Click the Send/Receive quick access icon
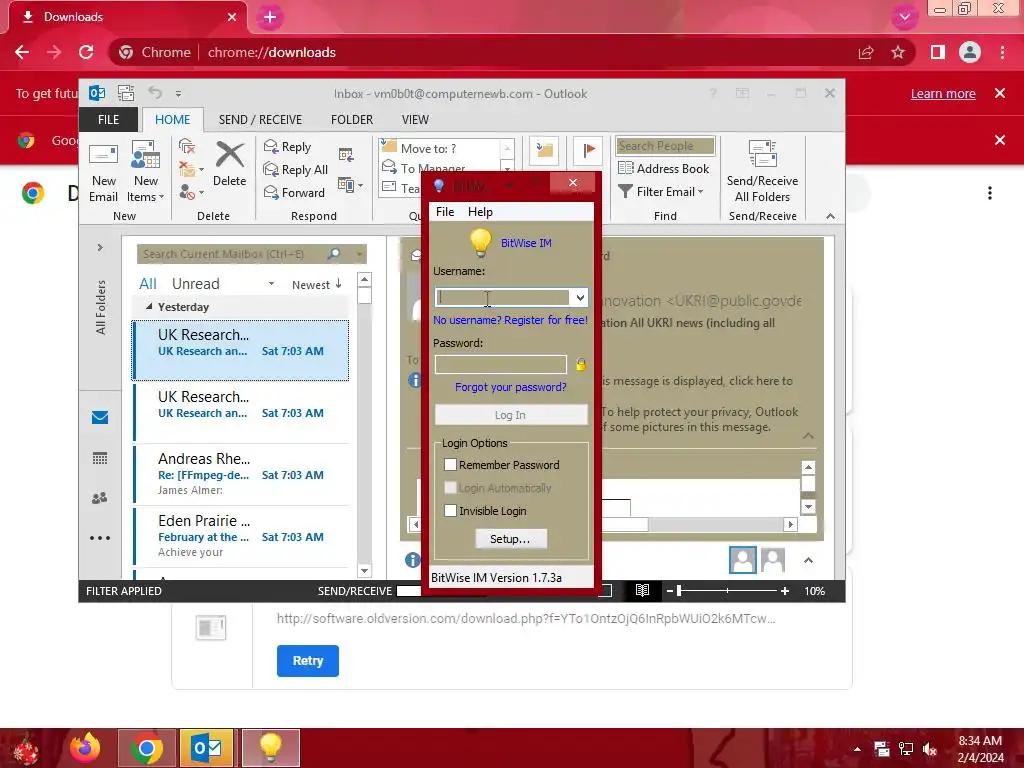 pos(126,93)
